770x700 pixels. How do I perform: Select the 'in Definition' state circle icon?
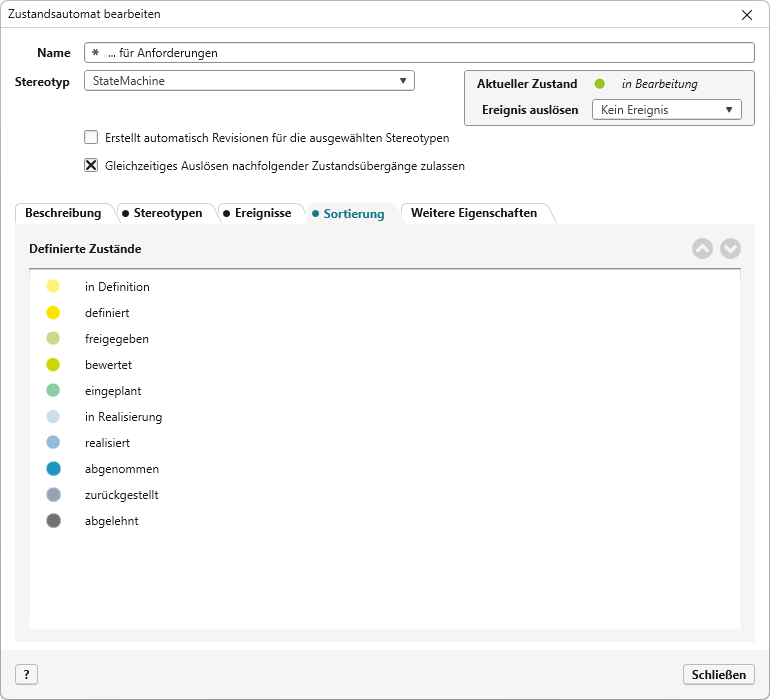53,287
